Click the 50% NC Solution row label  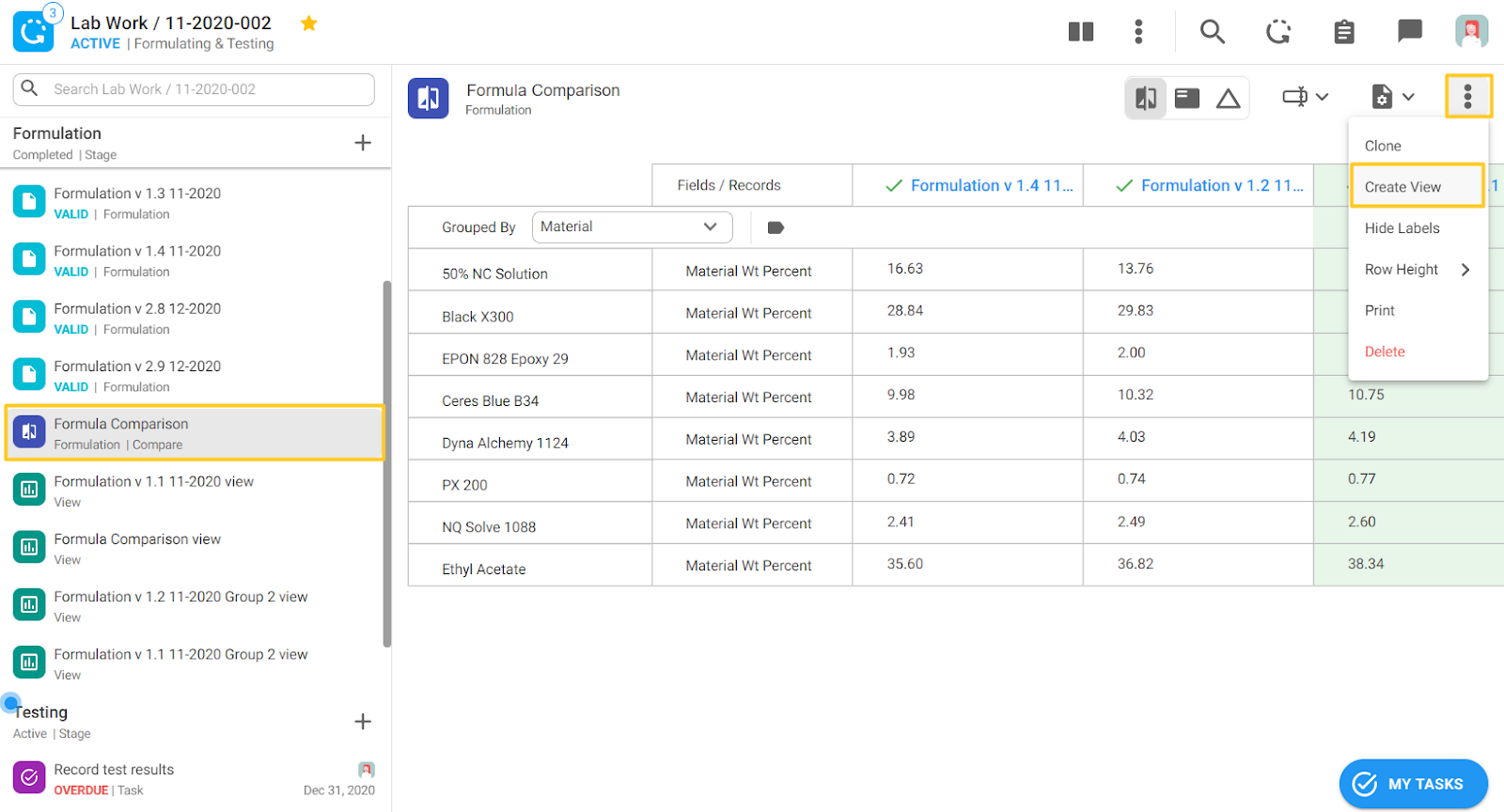click(x=494, y=273)
